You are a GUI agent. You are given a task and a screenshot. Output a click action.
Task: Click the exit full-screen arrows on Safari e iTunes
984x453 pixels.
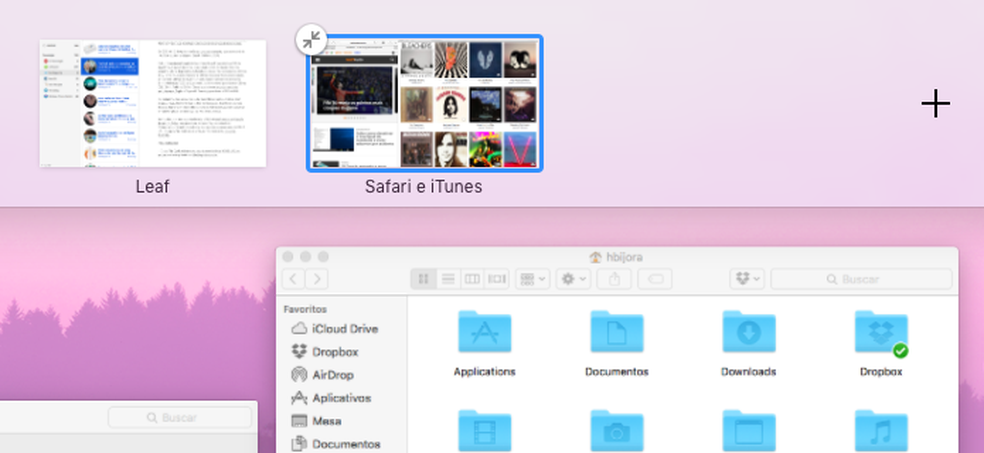311,40
